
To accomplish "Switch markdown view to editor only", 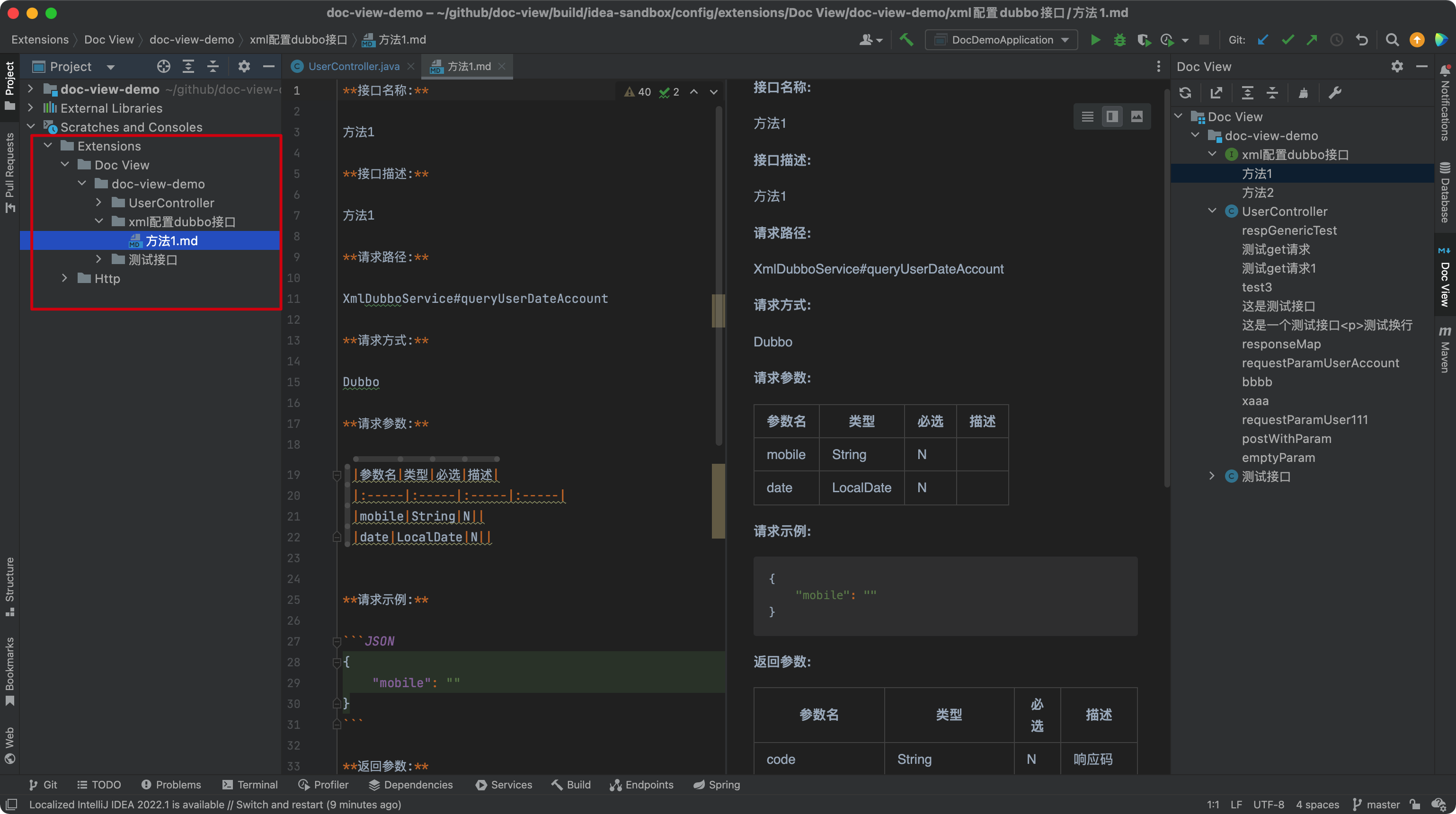I will 1087,116.
